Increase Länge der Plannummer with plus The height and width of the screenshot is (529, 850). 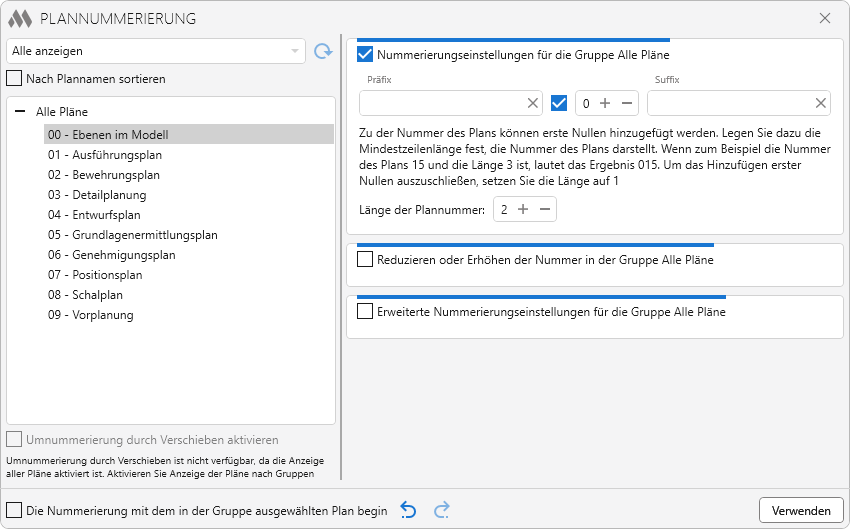[524, 209]
